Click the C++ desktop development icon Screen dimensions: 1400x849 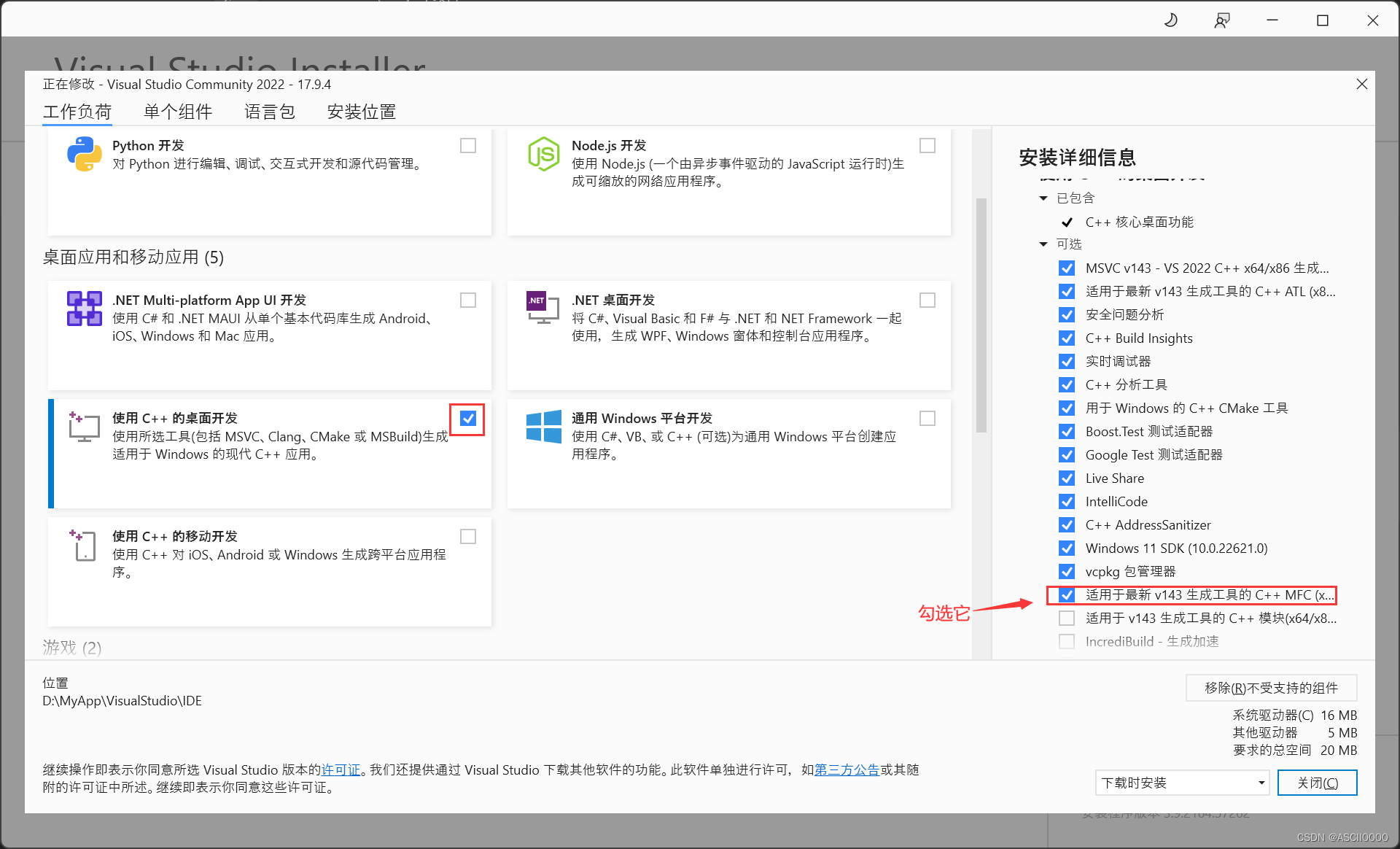point(85,427)
